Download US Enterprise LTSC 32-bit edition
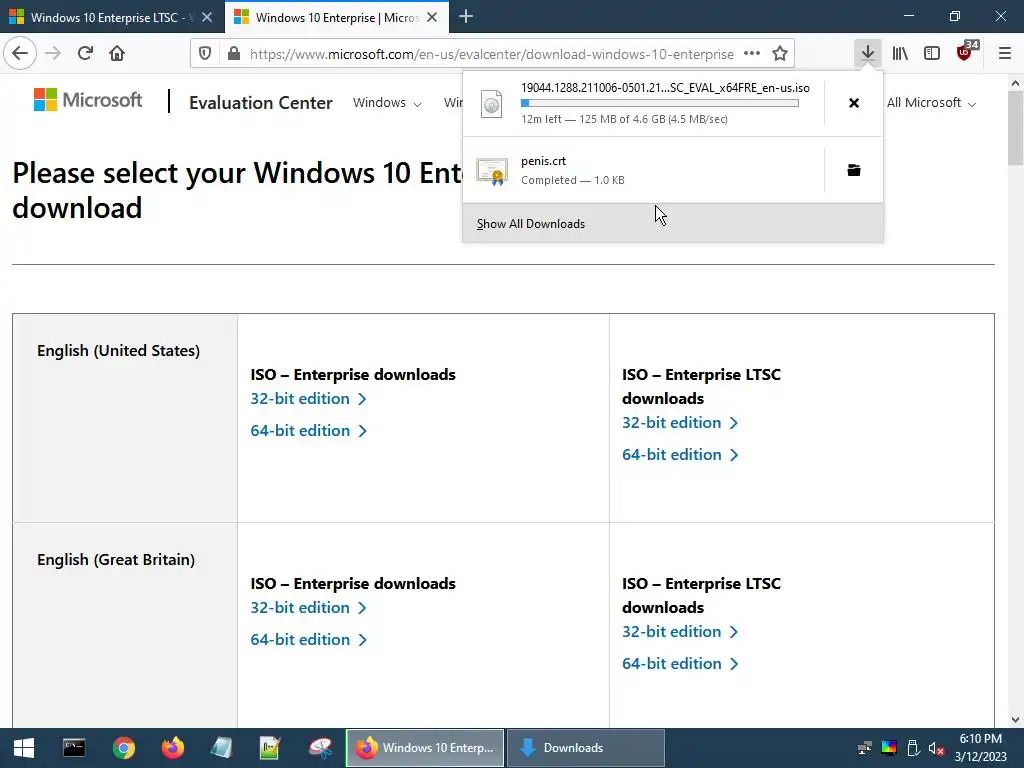 680,423
